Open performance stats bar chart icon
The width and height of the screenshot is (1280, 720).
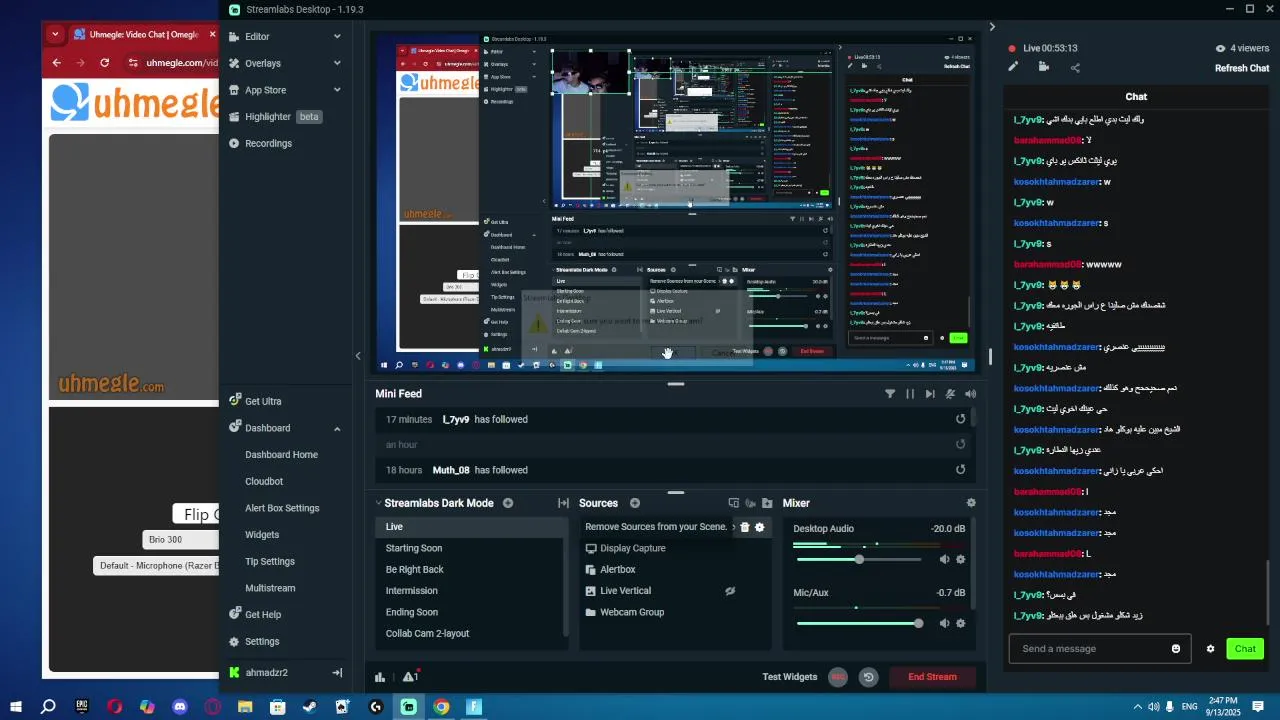[380, 677]
